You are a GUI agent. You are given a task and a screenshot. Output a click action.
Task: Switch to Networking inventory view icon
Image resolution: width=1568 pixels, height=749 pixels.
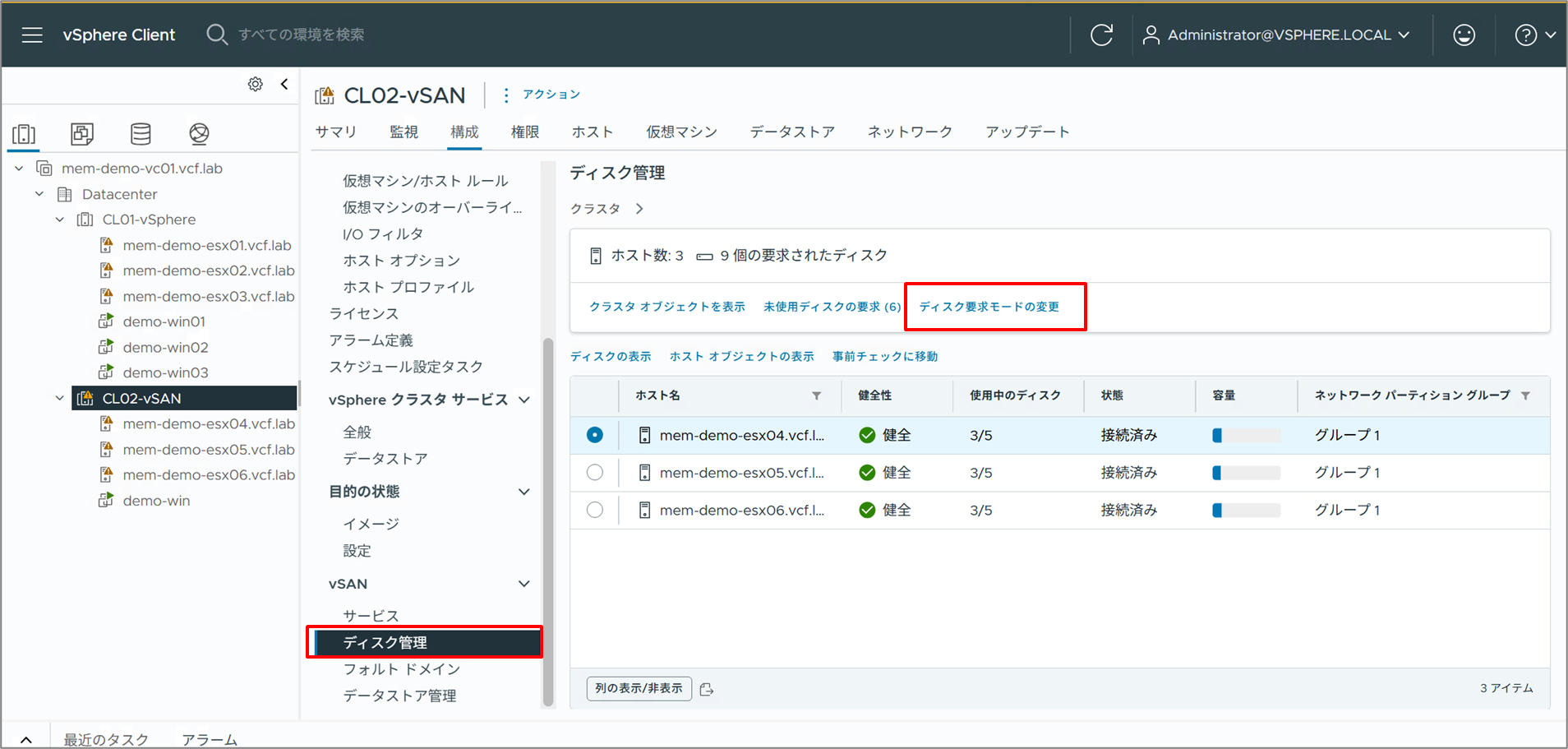coord(199,133)
